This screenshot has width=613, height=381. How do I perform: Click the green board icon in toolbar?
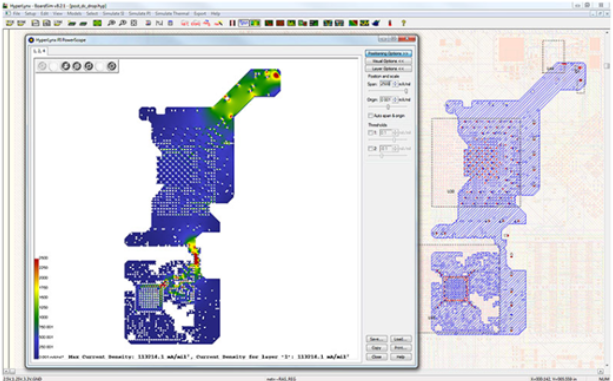(x=97, y=23)
